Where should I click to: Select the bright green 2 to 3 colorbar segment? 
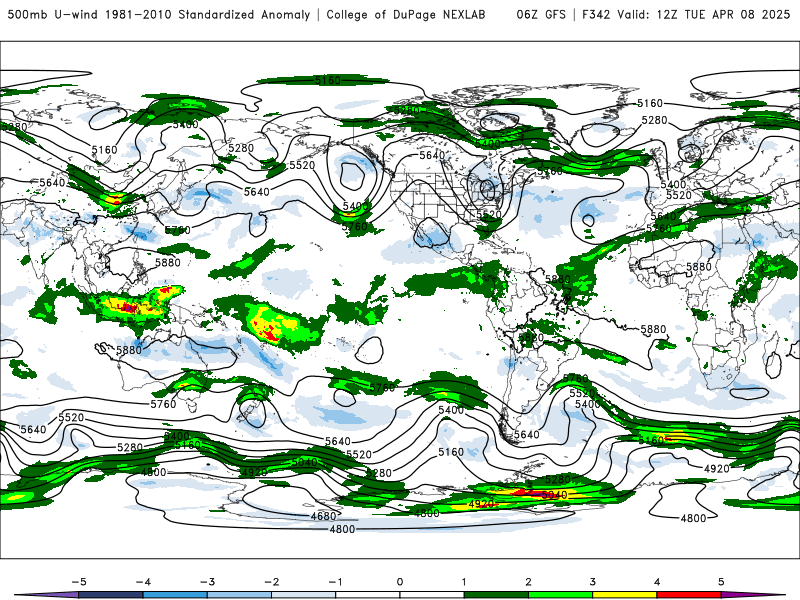pyautogui.click(x=560, y=595)
